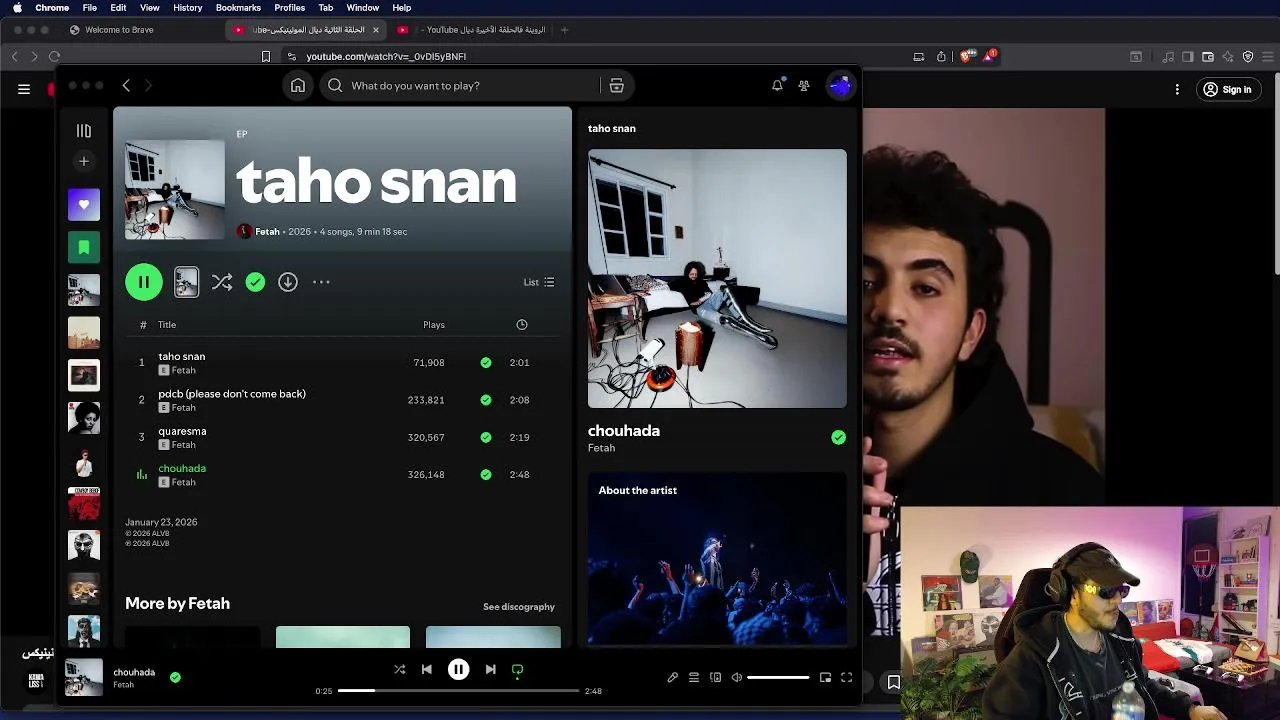Toggle the green repeat button
The image size is (1280, 720).
[x=517, y=670]
